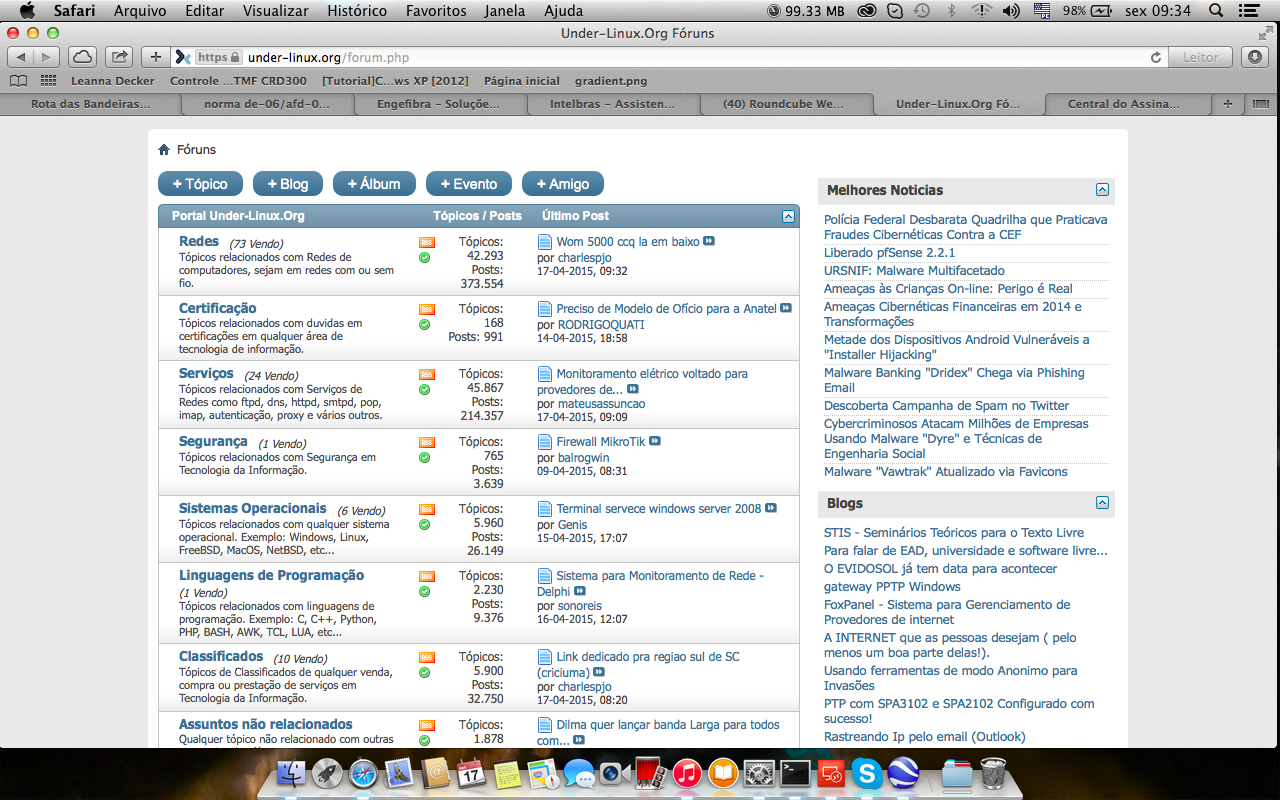Click the green status icon for Redes
The image size is (1280, 800).
425,257
